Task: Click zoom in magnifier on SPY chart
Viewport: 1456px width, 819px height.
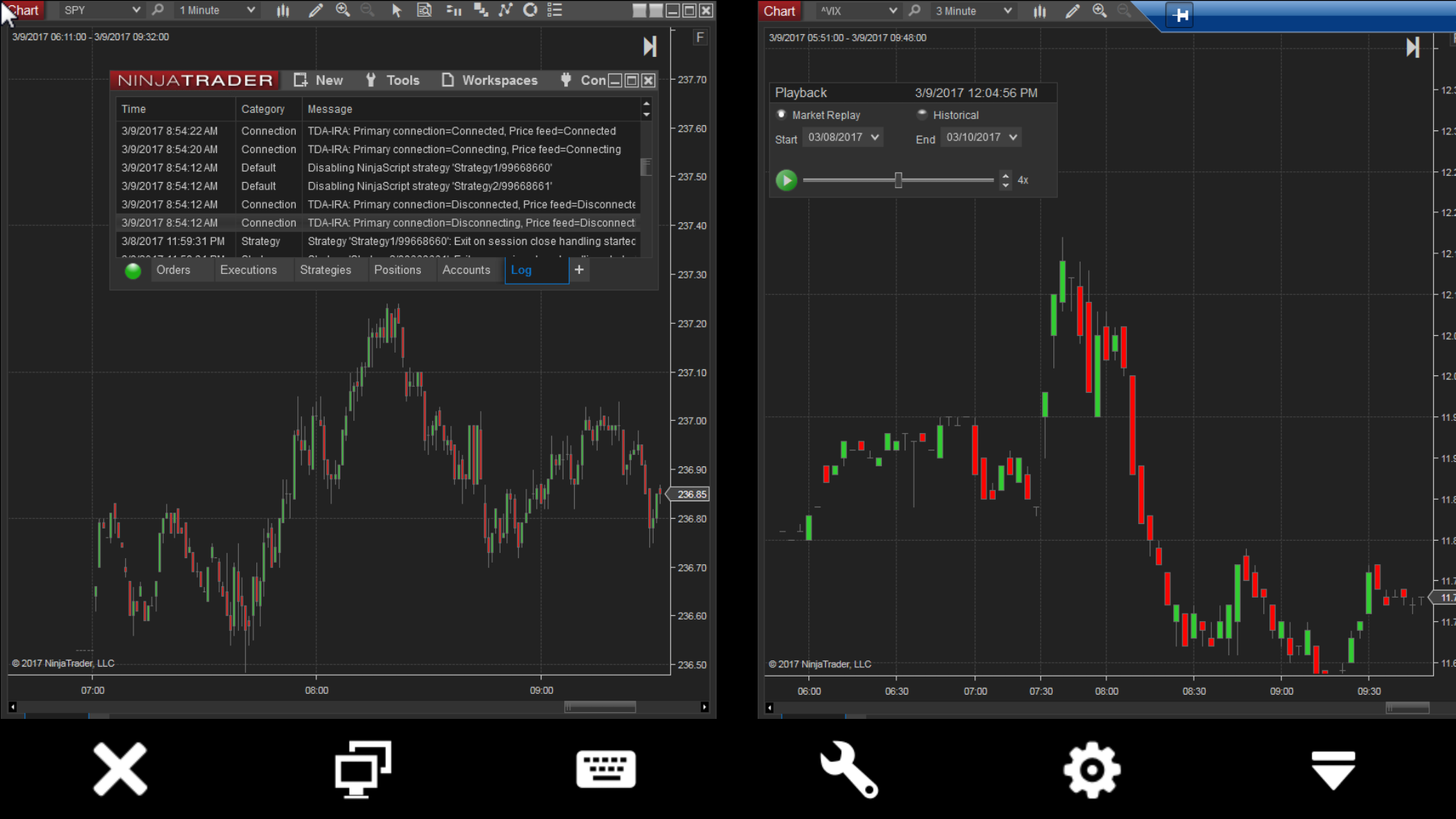Action: [343, 11]
